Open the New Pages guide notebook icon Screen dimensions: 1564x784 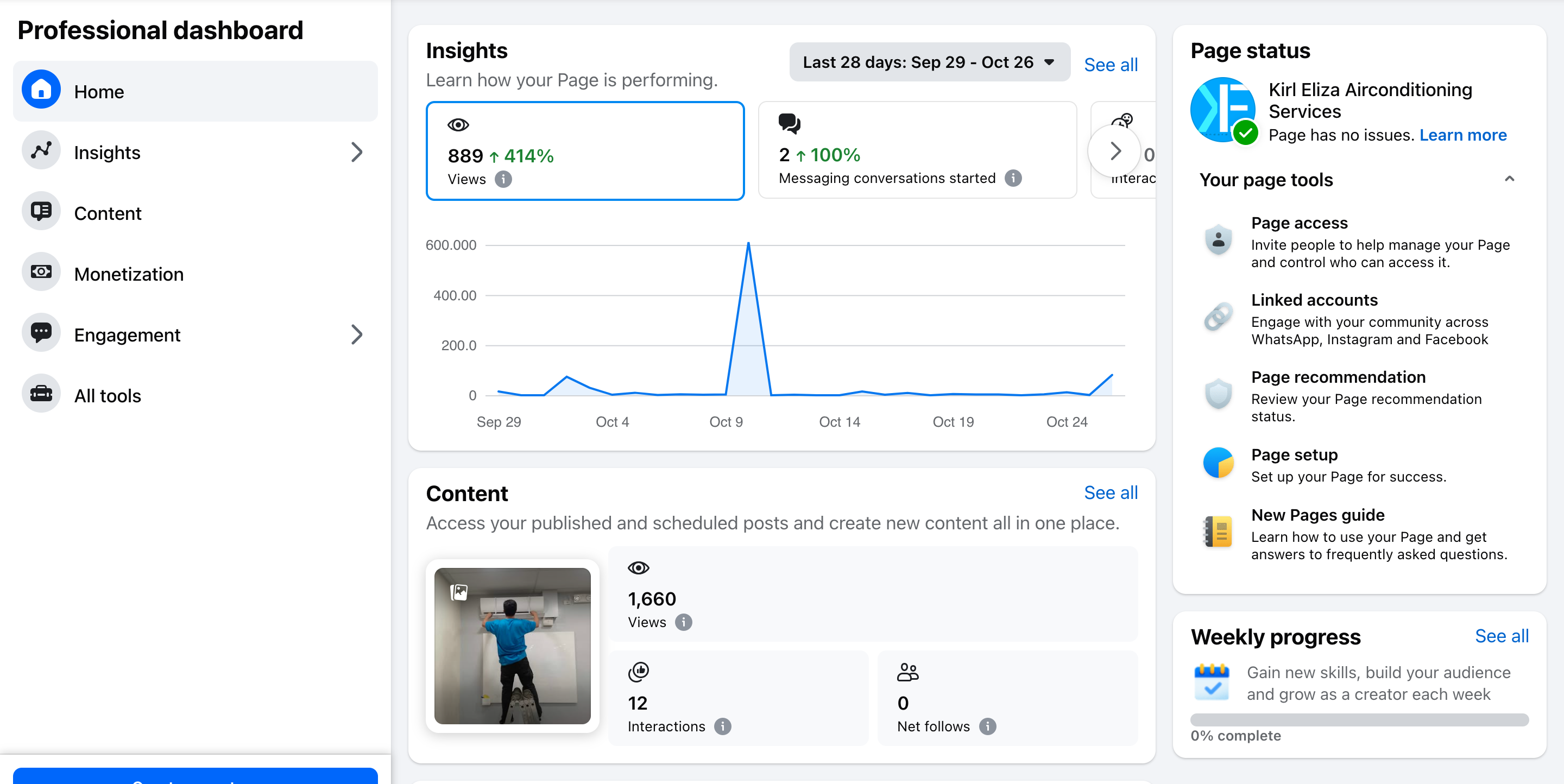tap(1218, 532)
